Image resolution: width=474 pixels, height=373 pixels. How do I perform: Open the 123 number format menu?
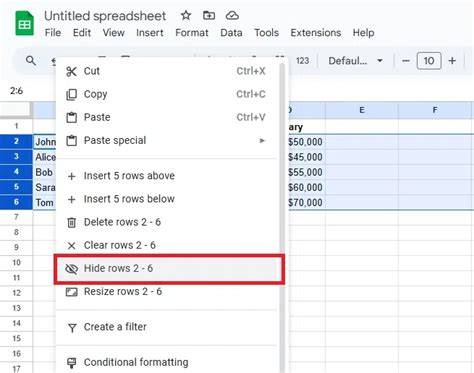pyautogui.click(x=303, y=61)
